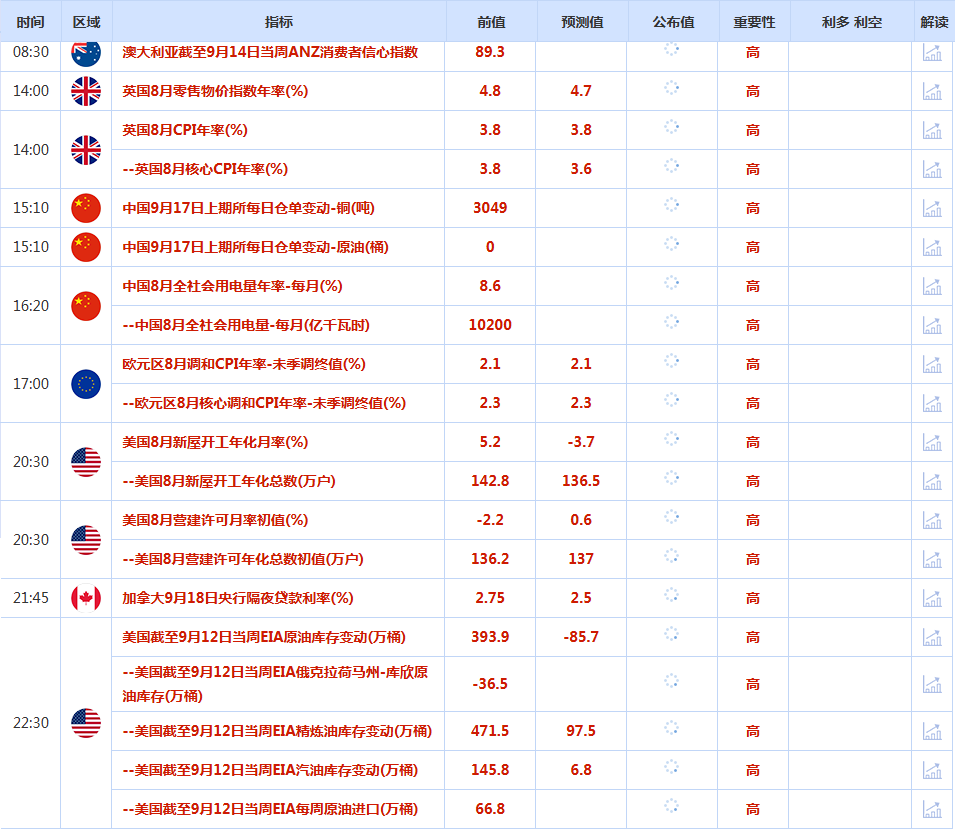The height and width of the screenshot is (830, 955).
Task: Open 美国8月新屋开工年化月率(%) link
Action: [x=215, y=442]
